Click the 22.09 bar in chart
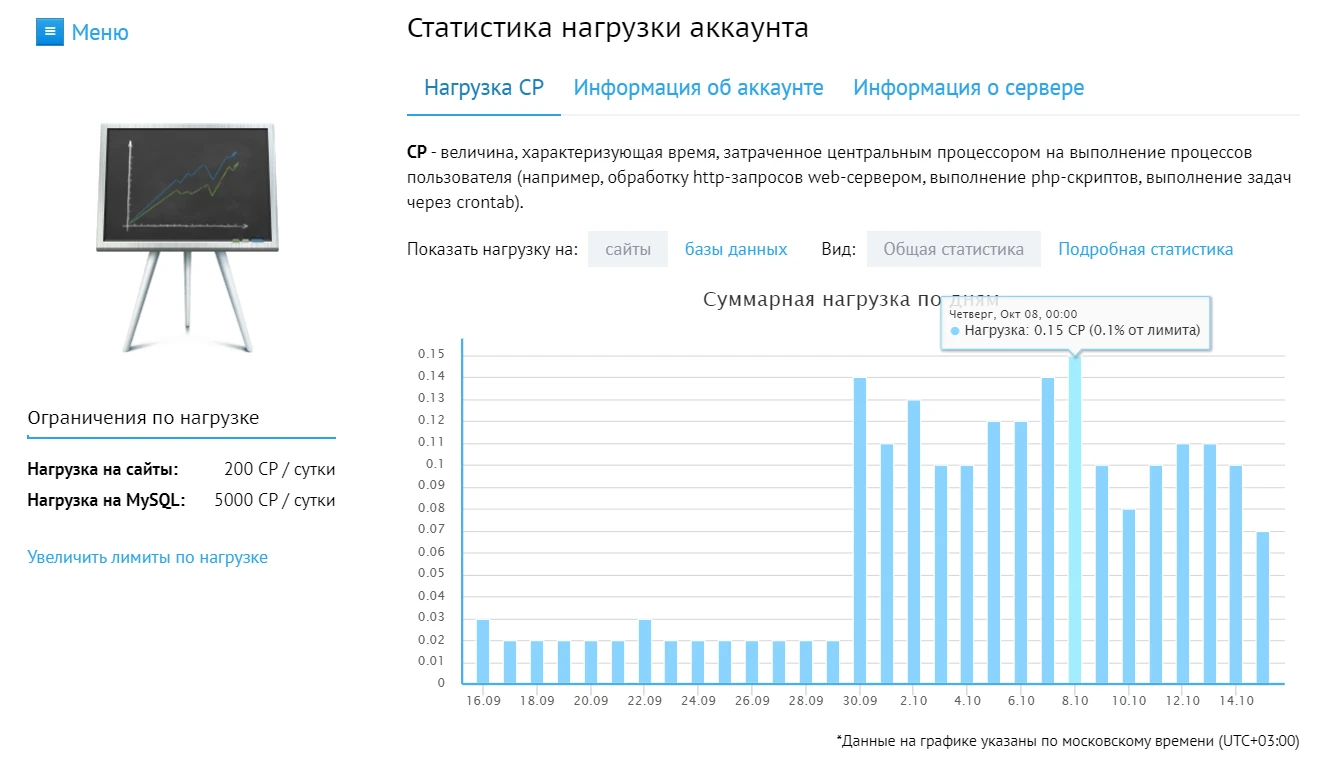 (x=645, y=652)
